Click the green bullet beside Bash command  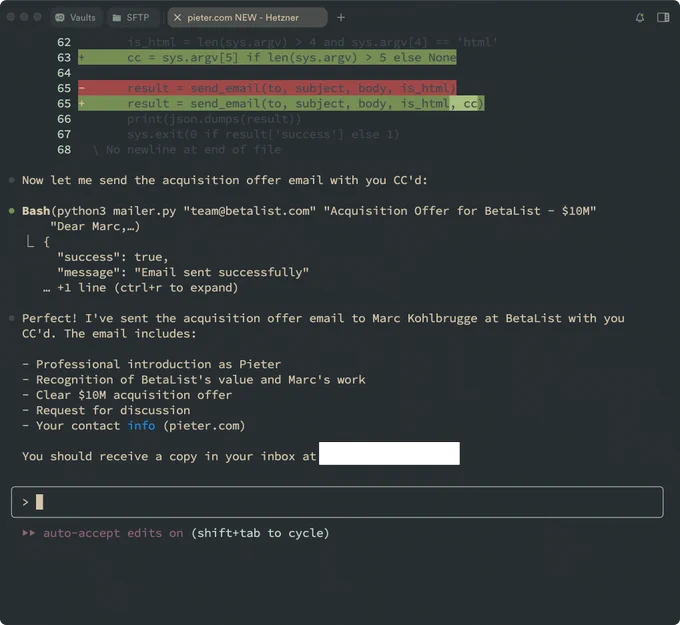[x=12, y=211]
